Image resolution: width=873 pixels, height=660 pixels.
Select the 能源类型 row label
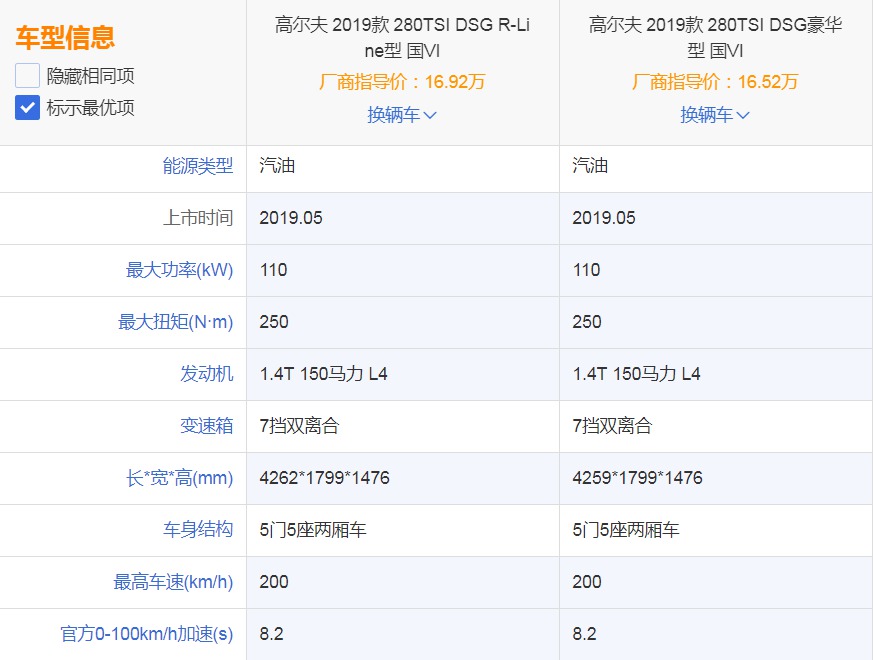click(198, 166)
